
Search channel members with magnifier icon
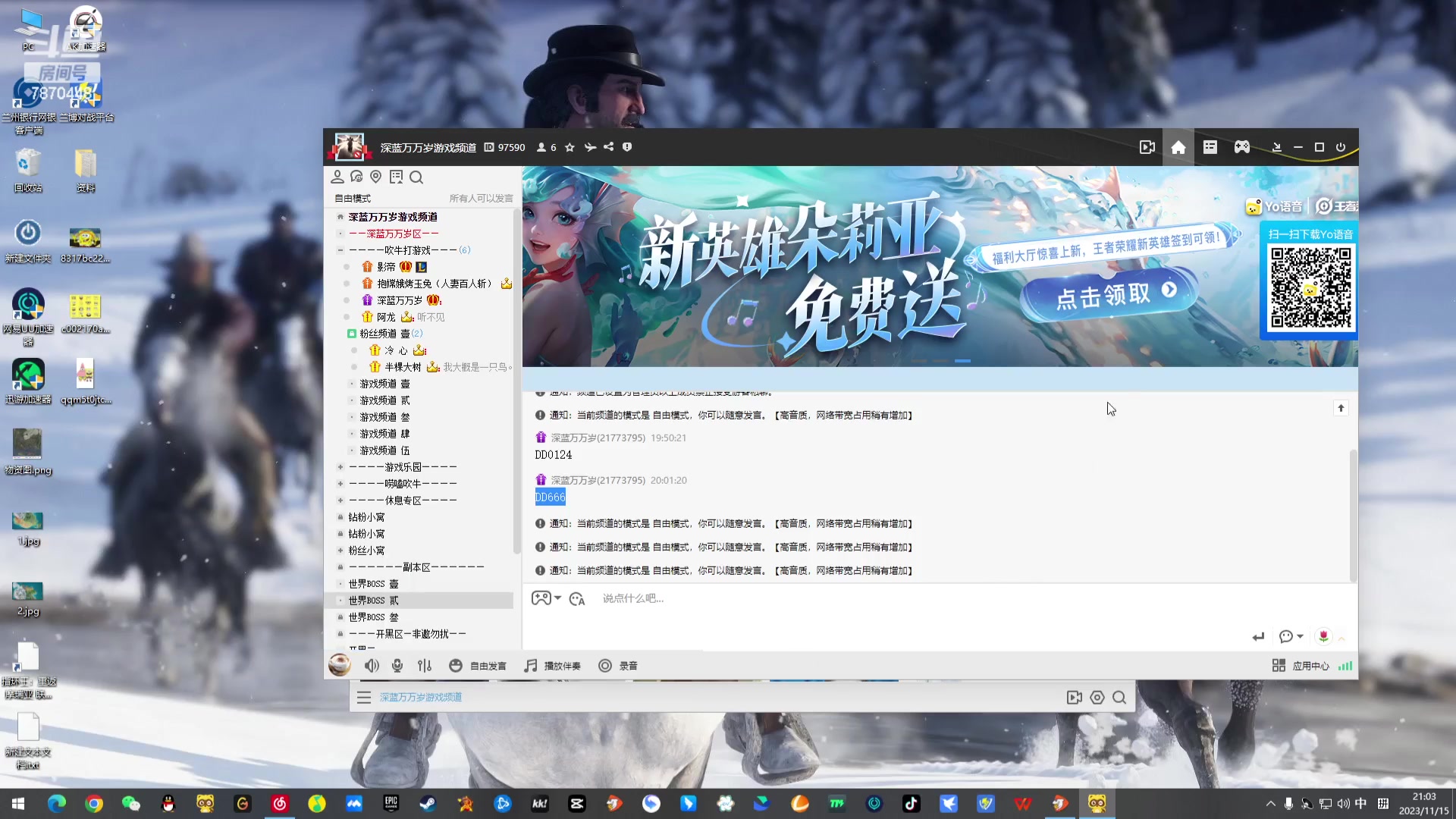416,177
